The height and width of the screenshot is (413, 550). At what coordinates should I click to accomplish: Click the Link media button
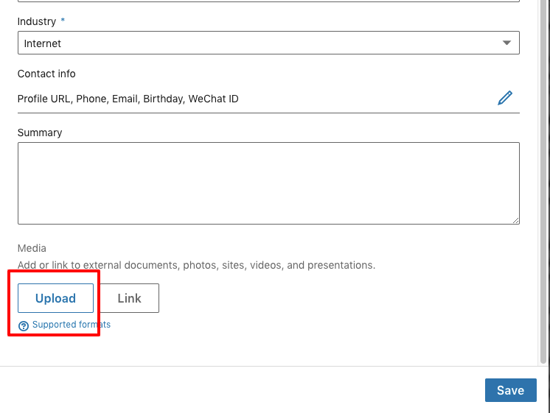click(x=129, y=298)
